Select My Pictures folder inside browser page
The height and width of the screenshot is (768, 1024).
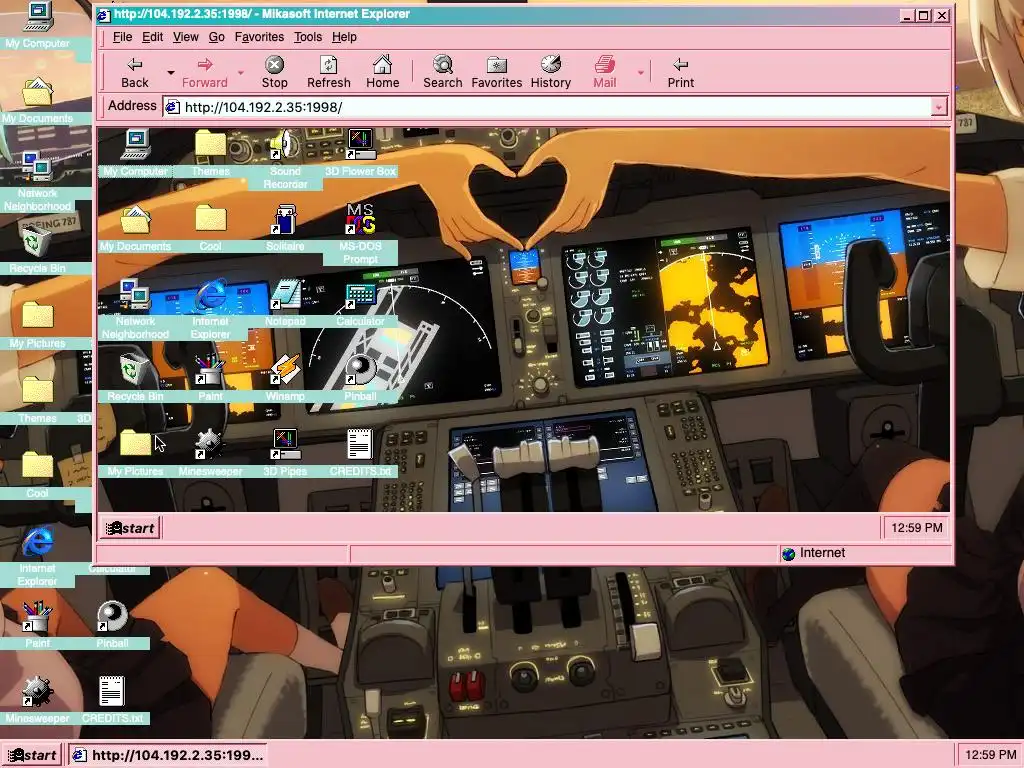click(135, 453)
